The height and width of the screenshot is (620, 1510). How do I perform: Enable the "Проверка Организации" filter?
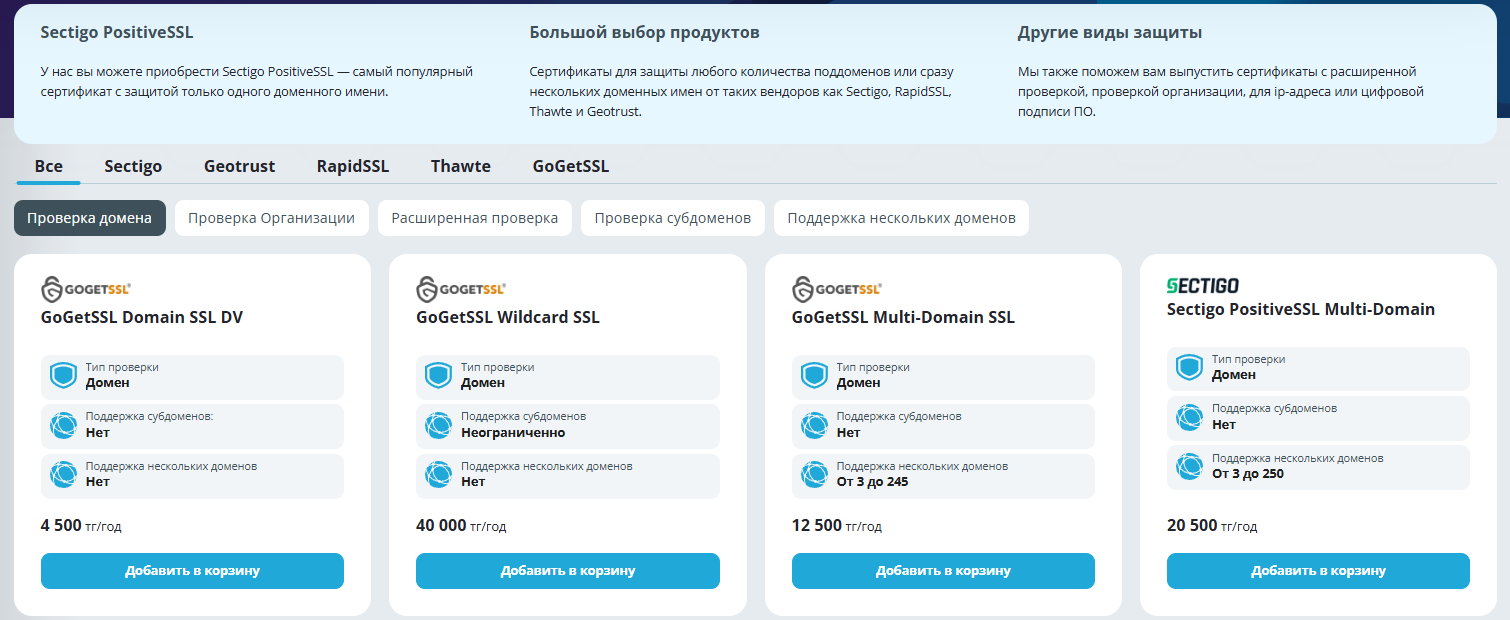pos(271,218)
